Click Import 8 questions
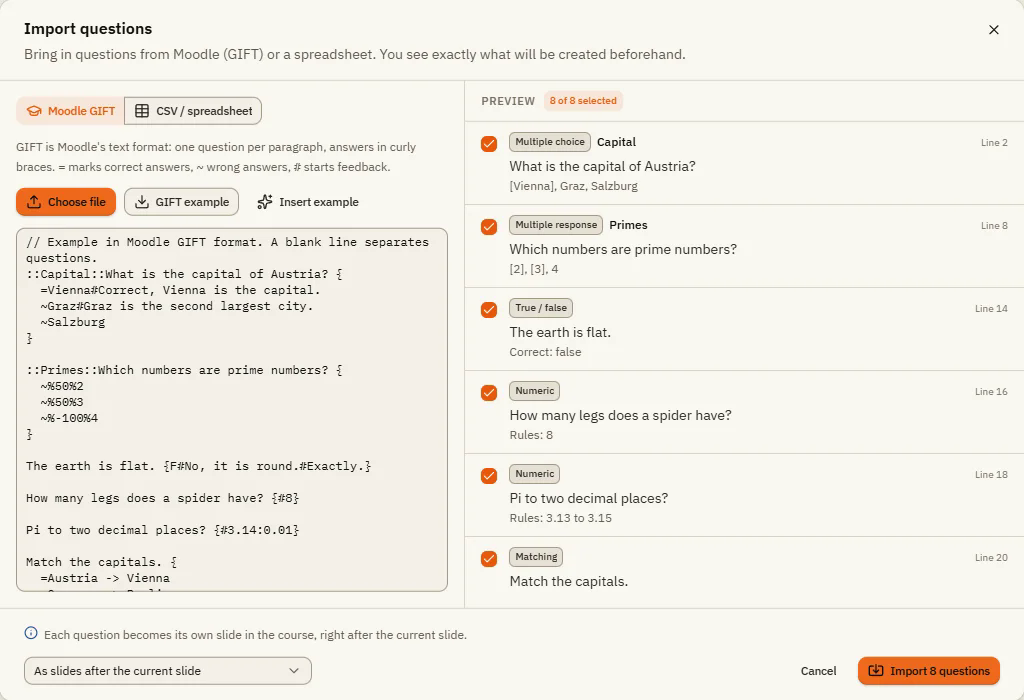The width and height of the screenshot is (1024, 700). (929, 671)
